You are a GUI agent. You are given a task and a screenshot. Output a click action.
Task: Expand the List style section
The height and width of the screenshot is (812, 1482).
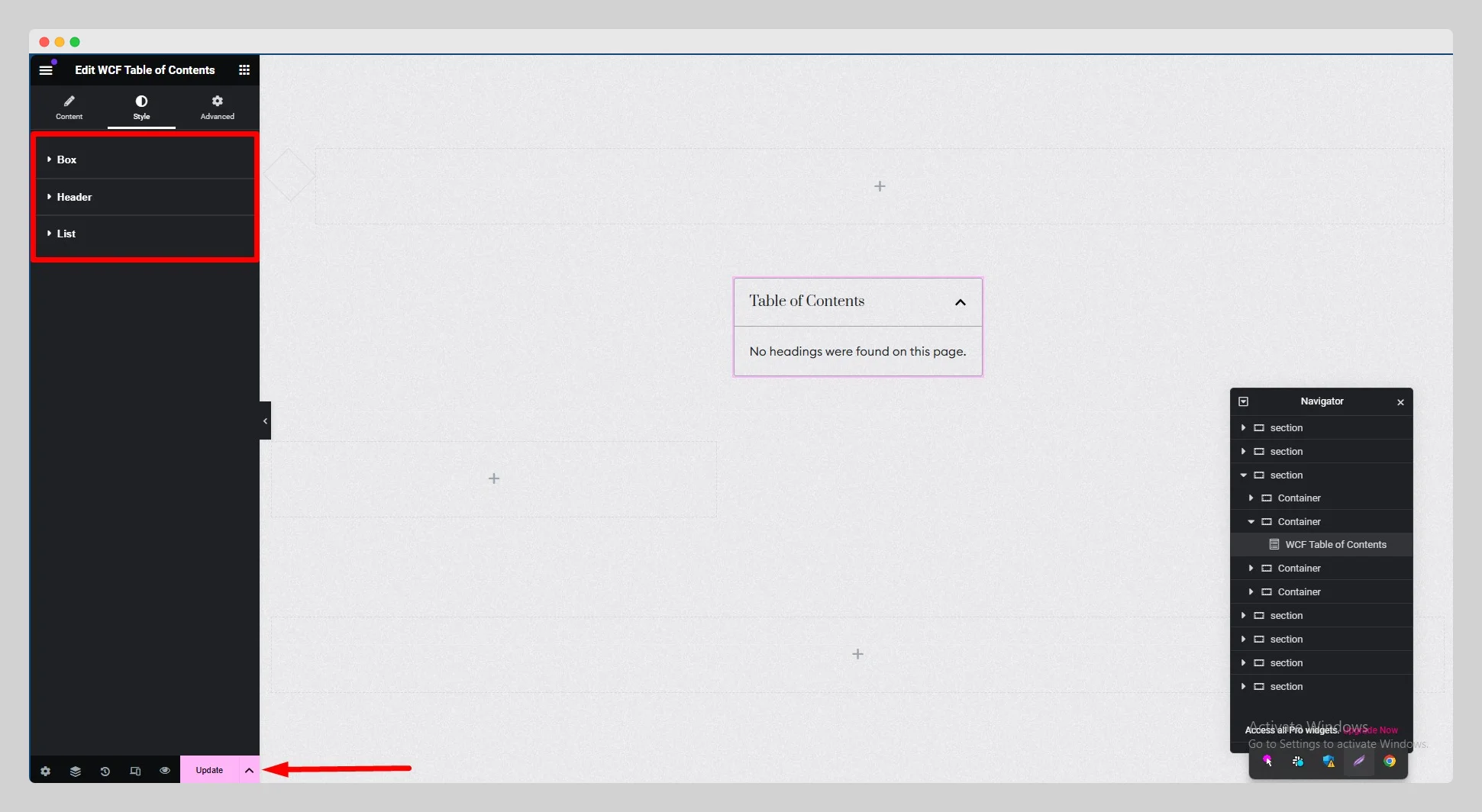[145, 234]
